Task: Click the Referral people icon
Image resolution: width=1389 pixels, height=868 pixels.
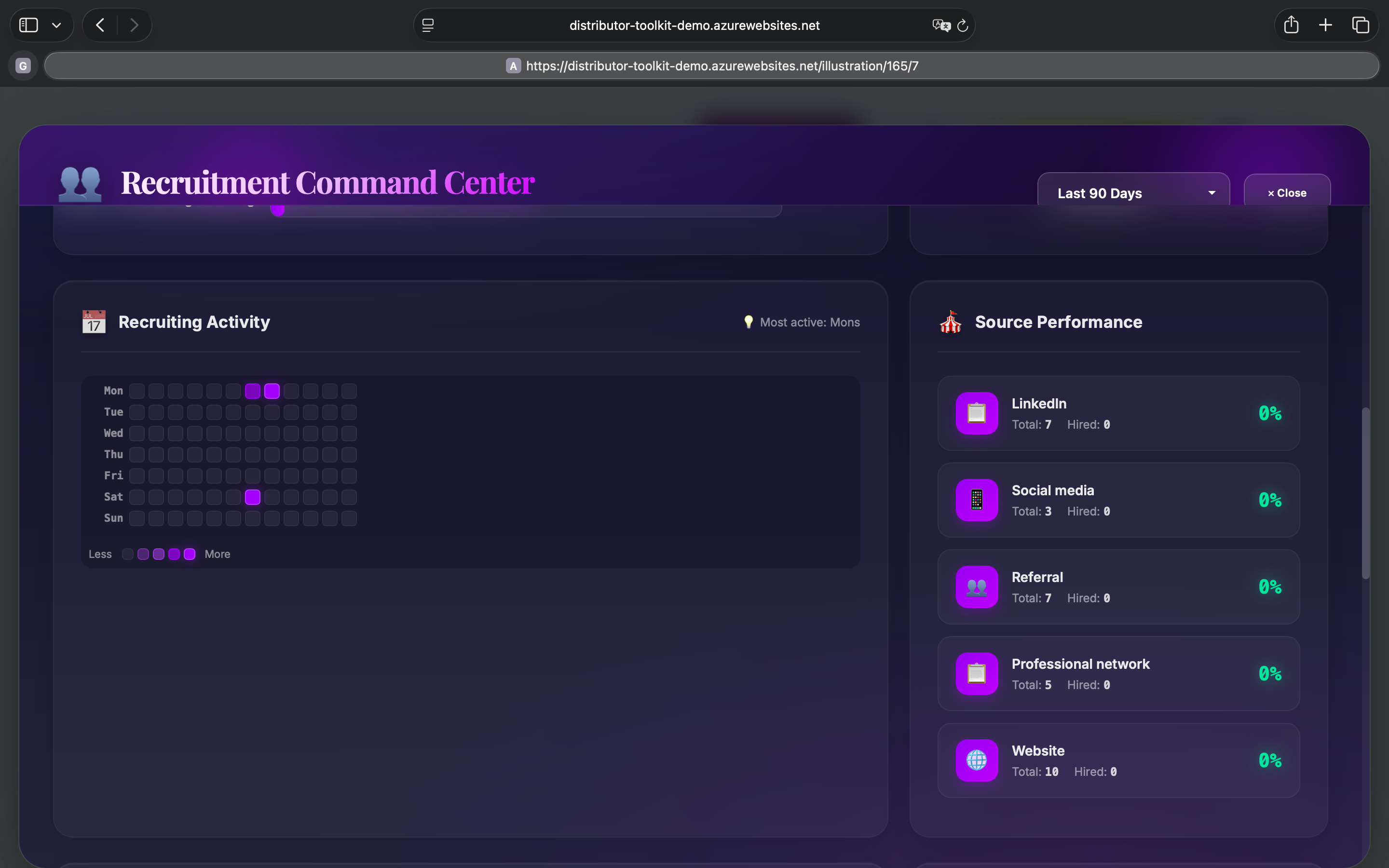Action: pos(977,587)
